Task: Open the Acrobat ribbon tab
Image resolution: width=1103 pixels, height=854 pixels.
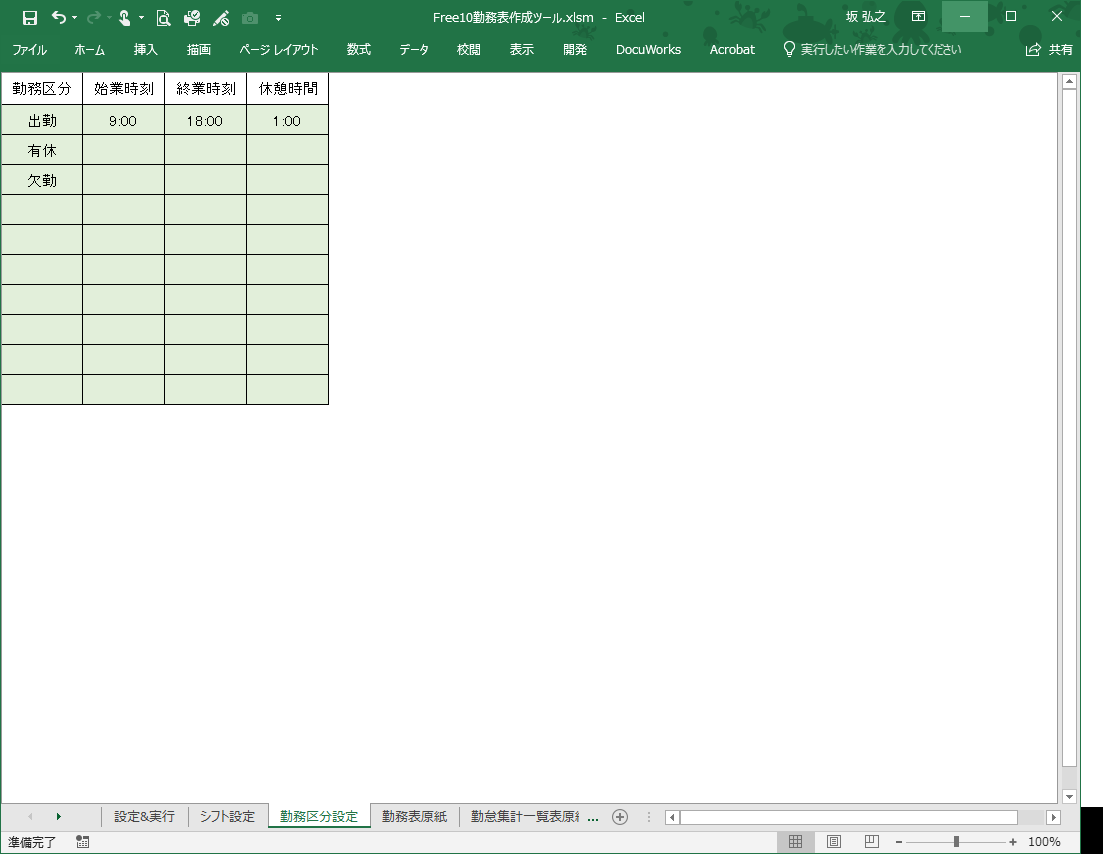Action: [732, 50]
